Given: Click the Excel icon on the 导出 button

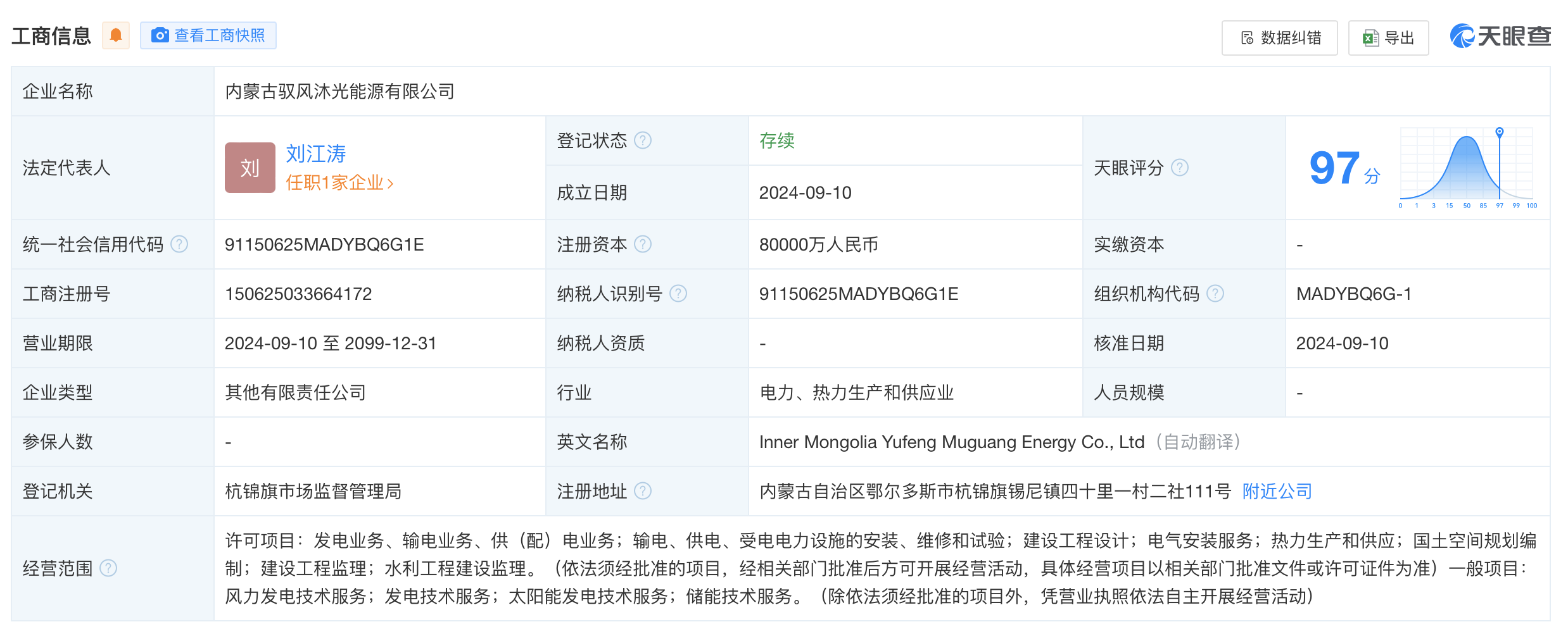Looking at the screenshot, I should [x=1369, y=38].
